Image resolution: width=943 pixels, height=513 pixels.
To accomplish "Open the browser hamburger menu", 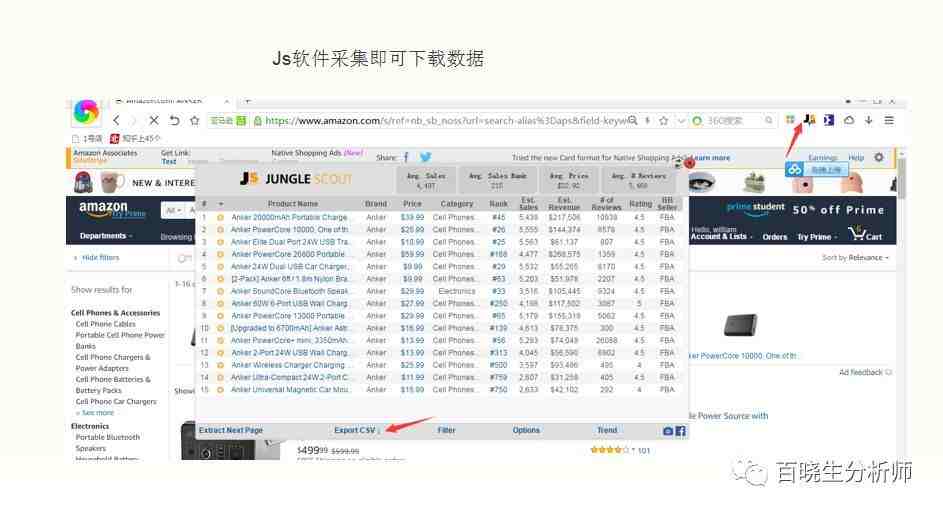I will [889, 120].
